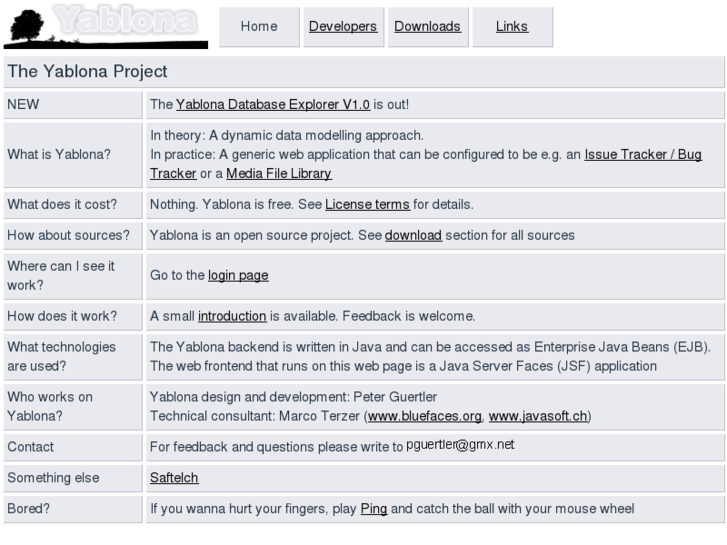The height and width of the screenshot is (545, 727).
Task: Click 'Where can I see it work?' label
Action: [x=61, y=276]
